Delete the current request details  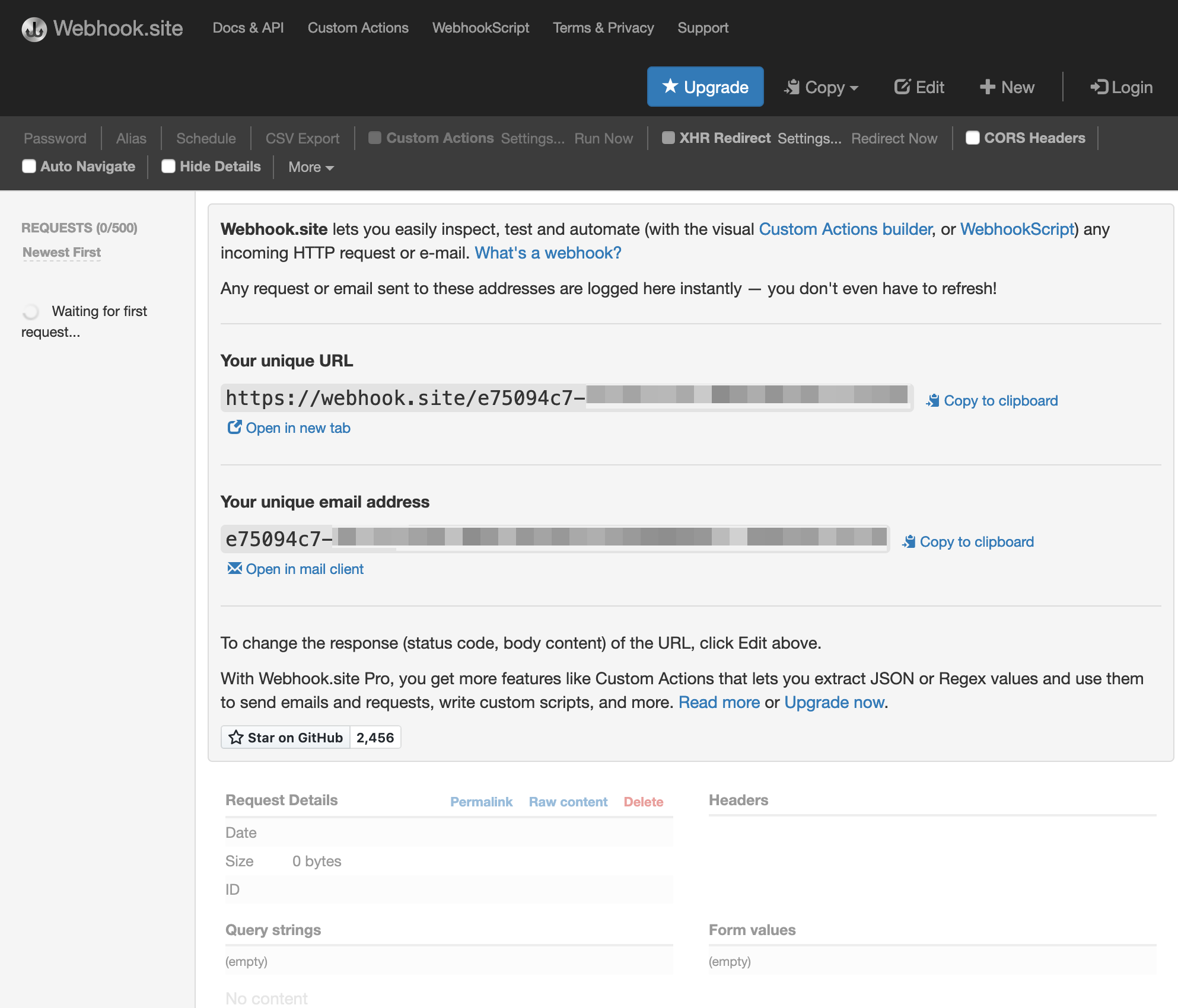coord(644,802)
